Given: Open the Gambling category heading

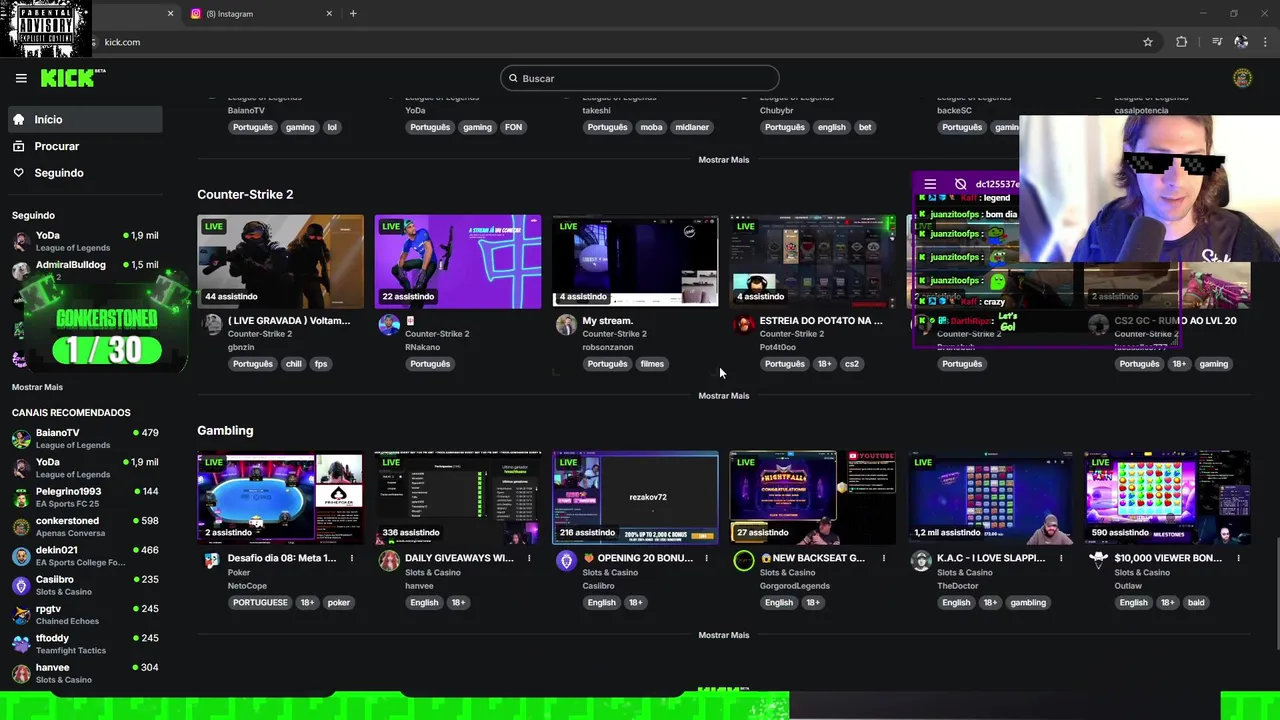Looking at the screenshot, I should [225, 430].
